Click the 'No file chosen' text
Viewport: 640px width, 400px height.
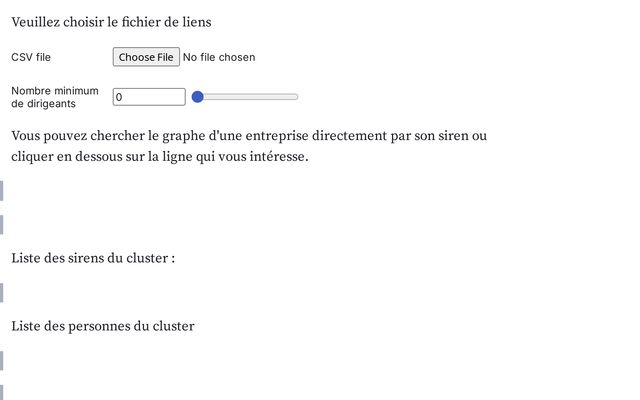click(x=219, y=57)
